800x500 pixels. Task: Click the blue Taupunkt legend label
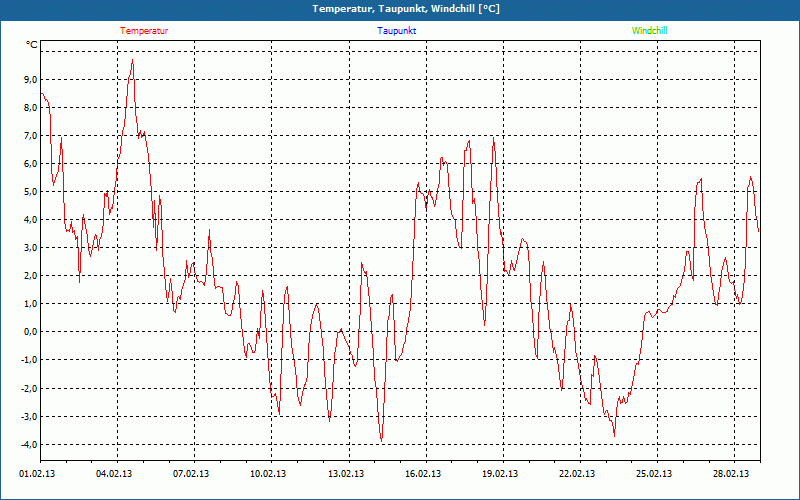tap(396, 31)
